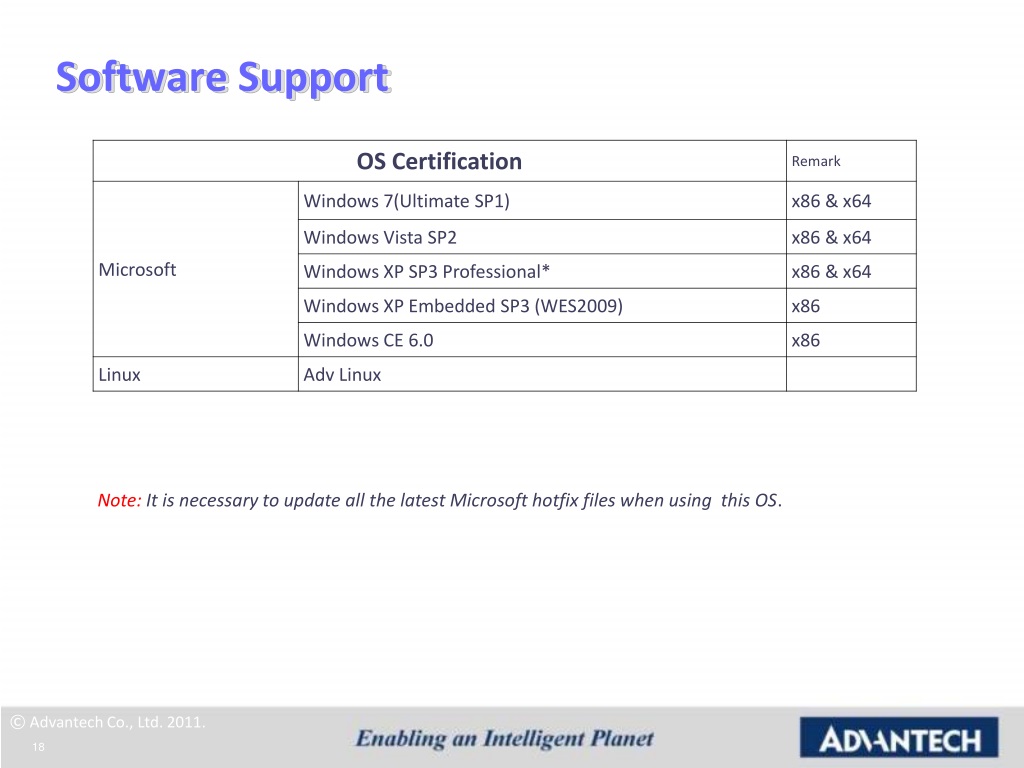Click the Software Support title
The height and width of the screenshot is (768, 1024).
[x=223, y=78]
